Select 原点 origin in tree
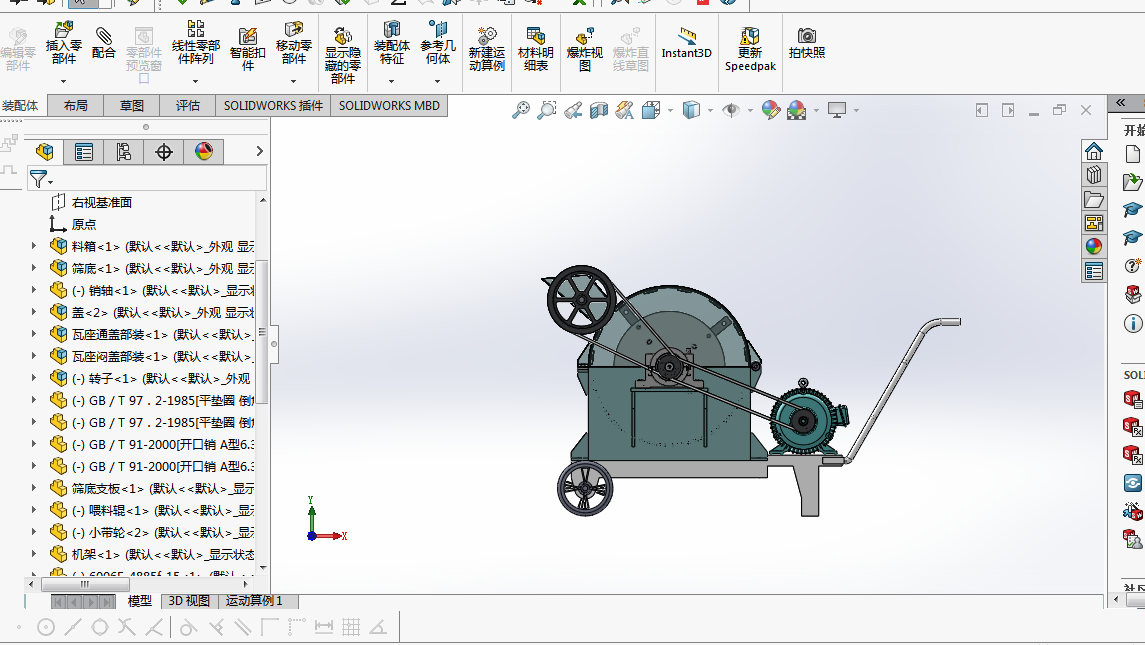1145x645 pixels. click(x=83, y=224)
